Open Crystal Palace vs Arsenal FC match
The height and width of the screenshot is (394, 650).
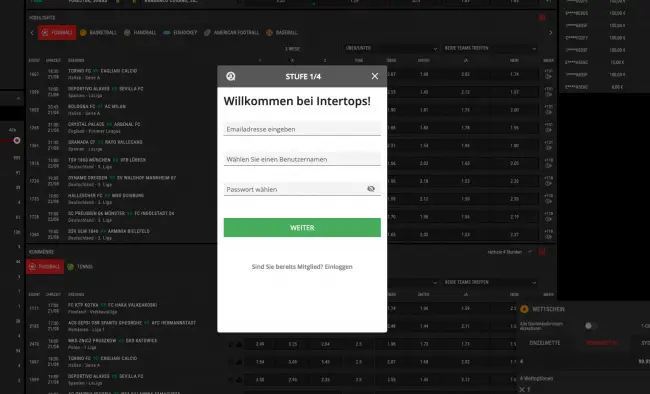pyautogui.click(x=104, y=124)
